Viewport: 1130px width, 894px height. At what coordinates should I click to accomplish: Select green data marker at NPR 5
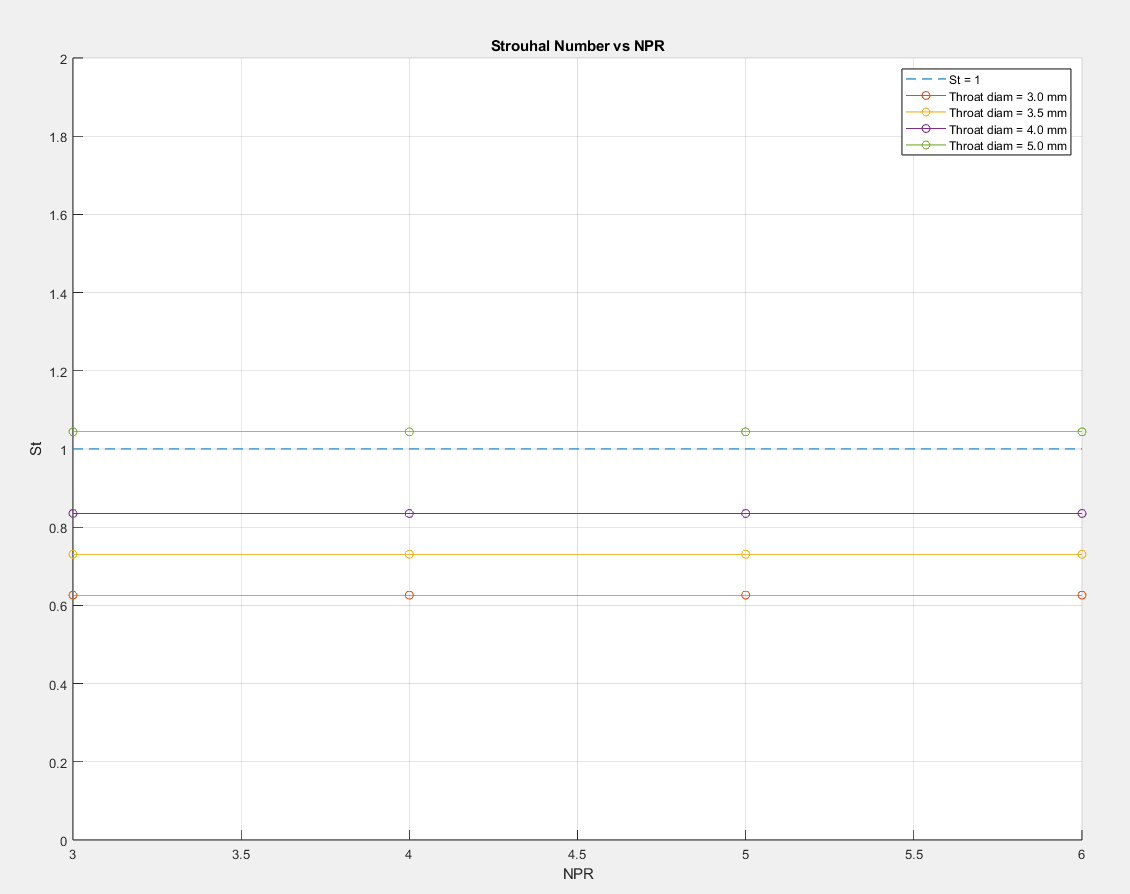pos(746,432)
